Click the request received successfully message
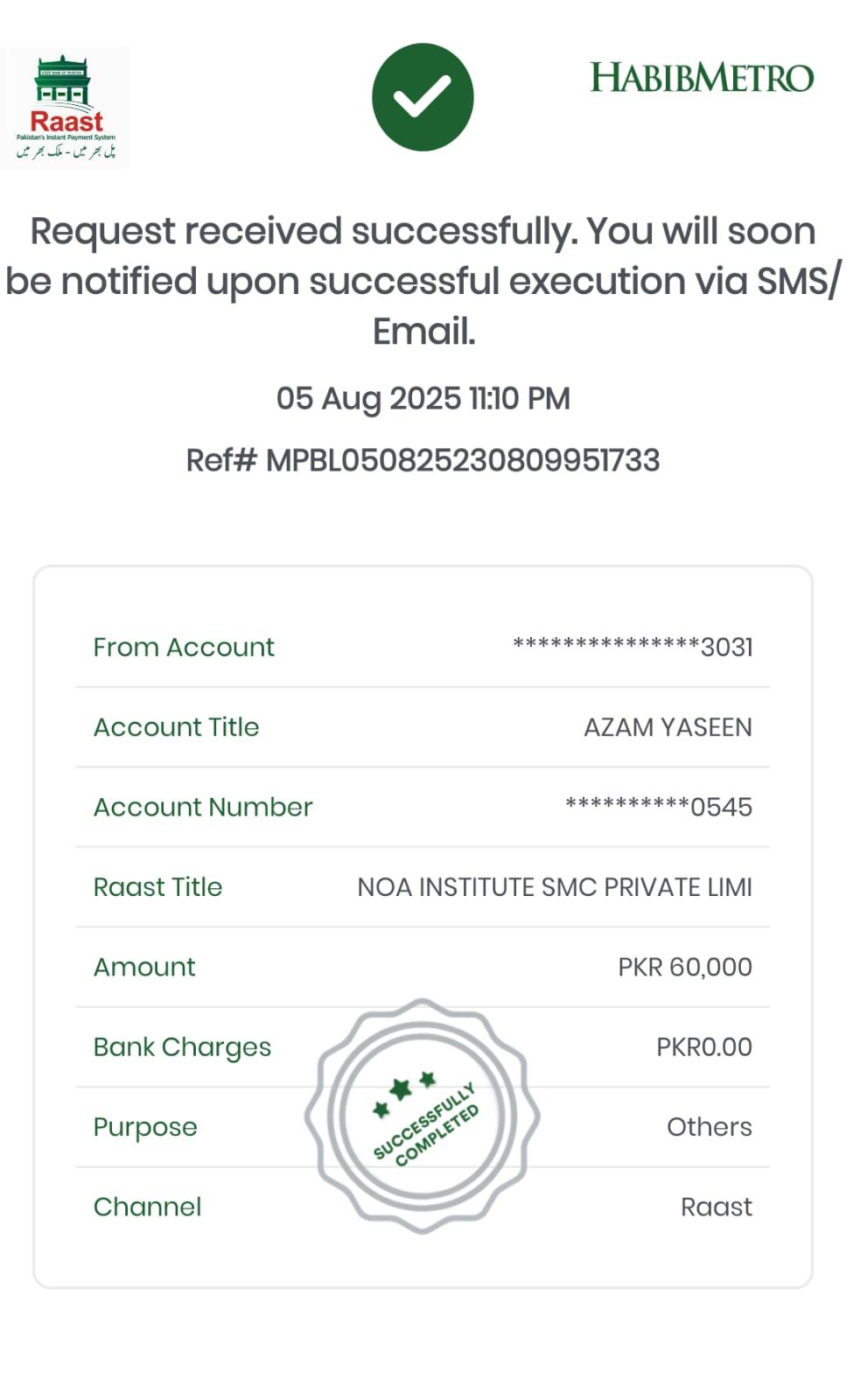 tap(423, 281)
